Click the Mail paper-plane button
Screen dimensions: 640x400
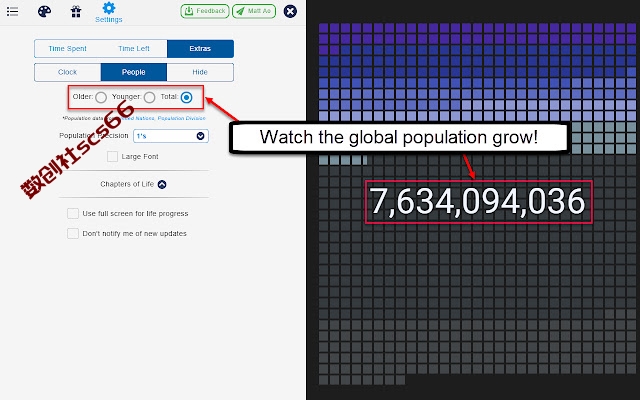click(x=254, y=11)
